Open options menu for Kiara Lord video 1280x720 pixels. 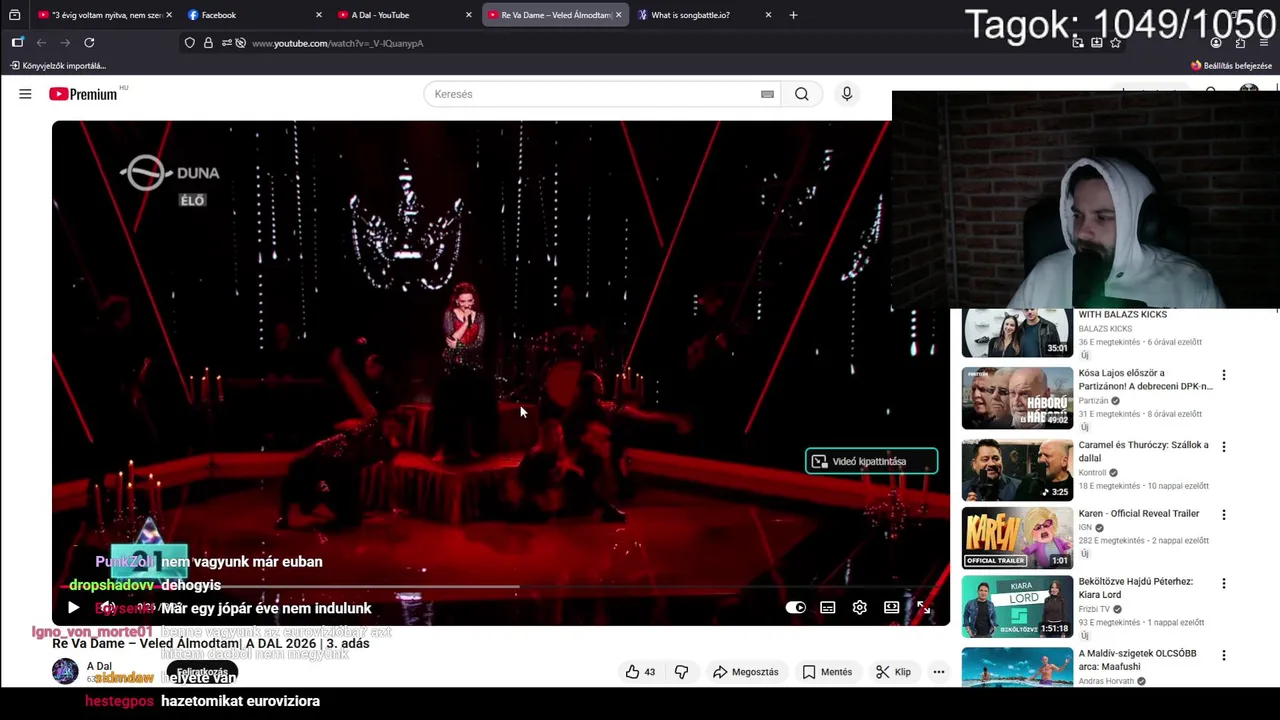click(1223, 583)
